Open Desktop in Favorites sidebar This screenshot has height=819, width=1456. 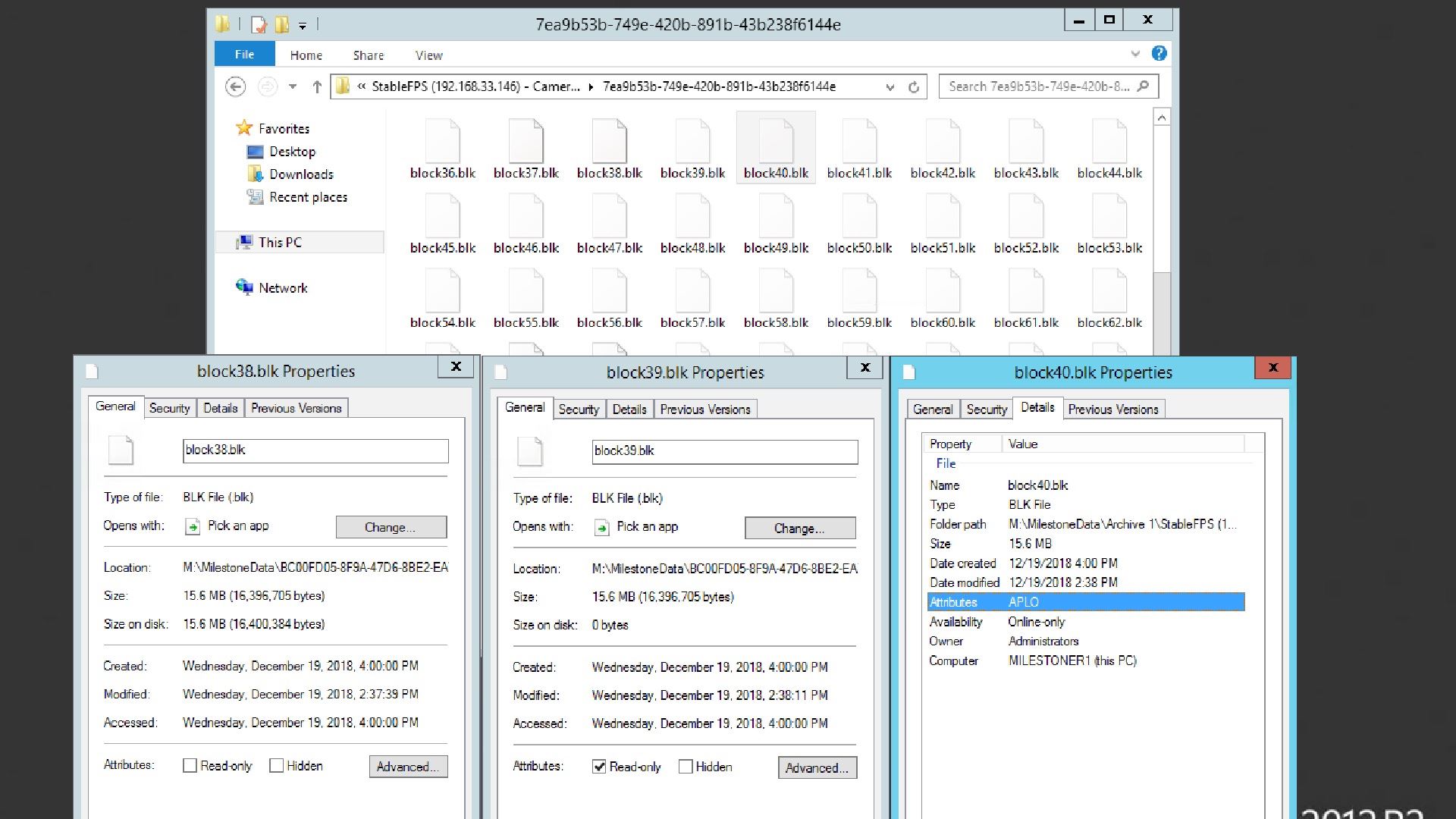292,152
